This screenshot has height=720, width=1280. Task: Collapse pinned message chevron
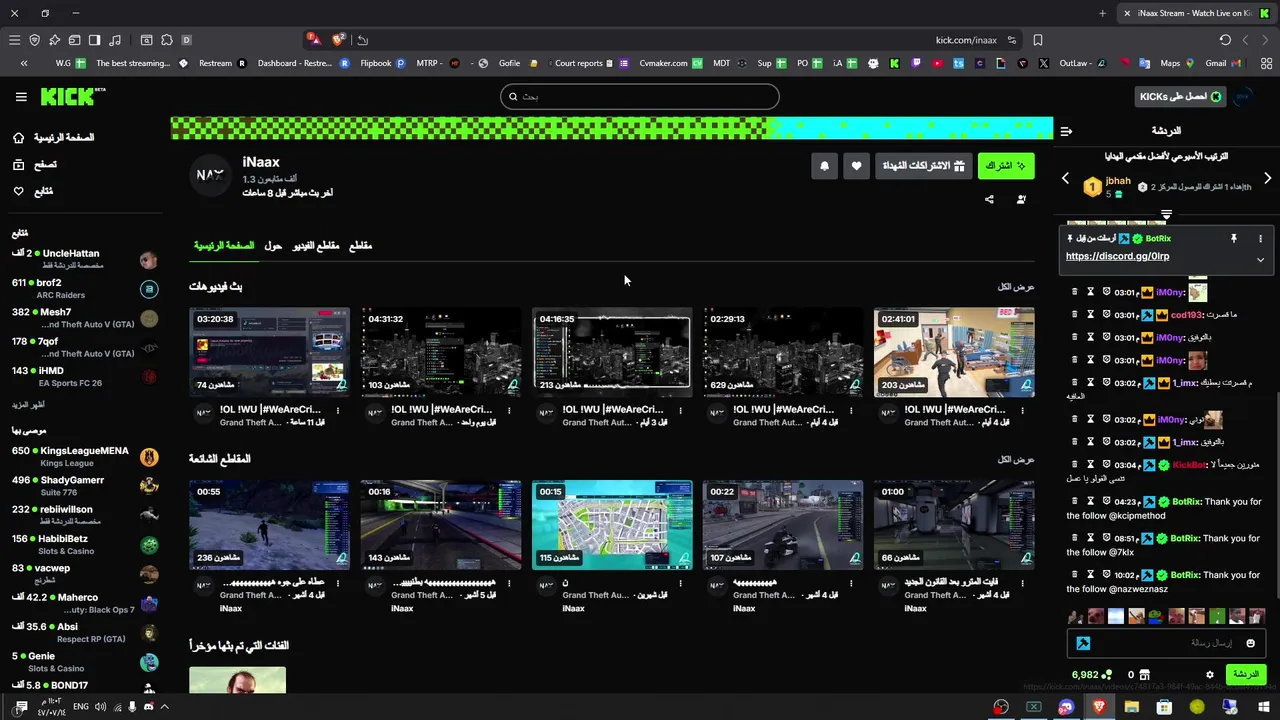1260,260
